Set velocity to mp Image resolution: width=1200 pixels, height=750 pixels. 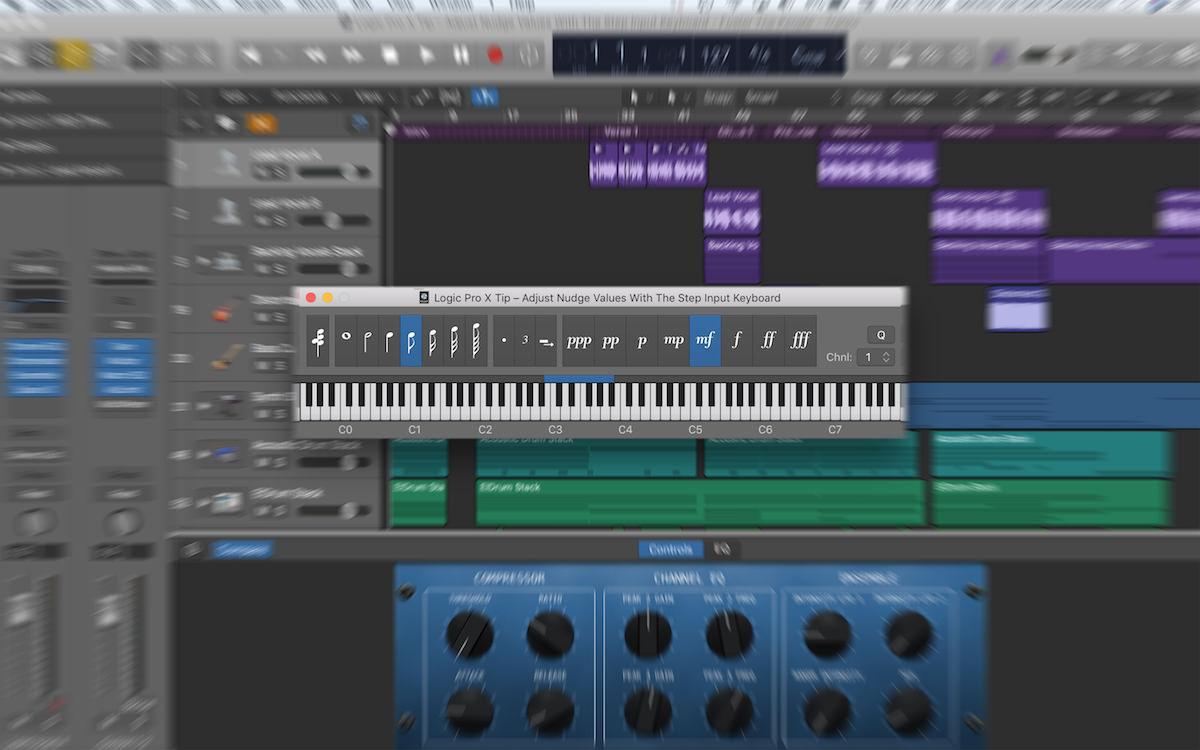[674, 341]
